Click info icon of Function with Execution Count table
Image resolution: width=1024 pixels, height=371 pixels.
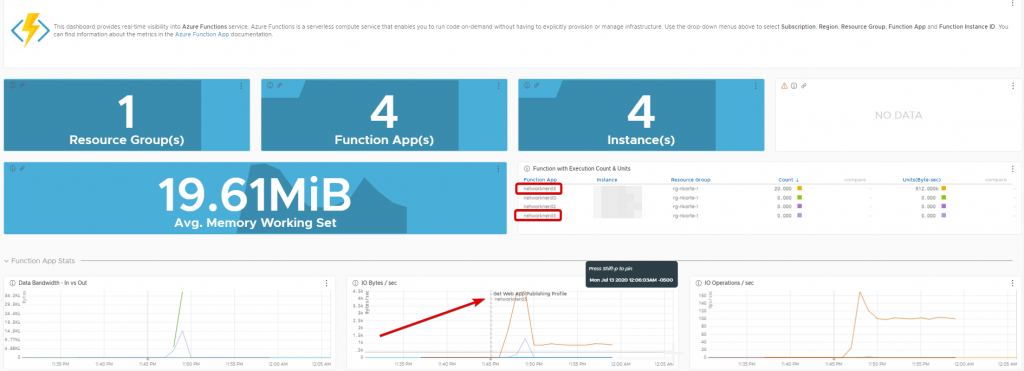pos(527,169)
